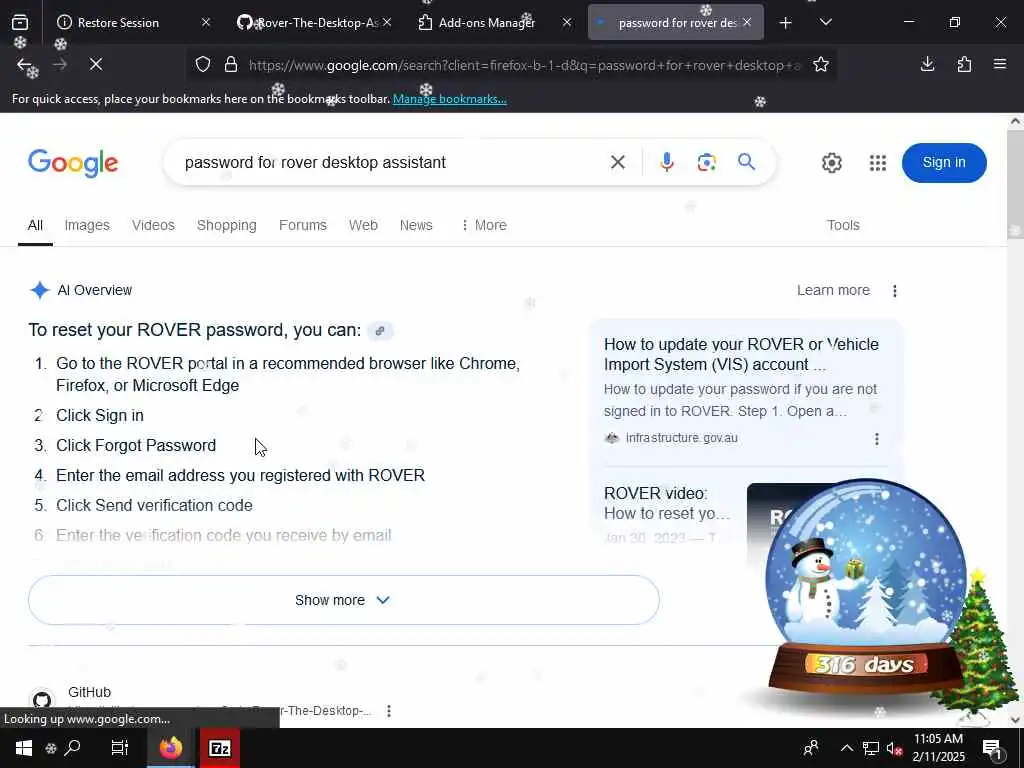
Task: List all tabs dropdown arrow
Action: point(825,22)
